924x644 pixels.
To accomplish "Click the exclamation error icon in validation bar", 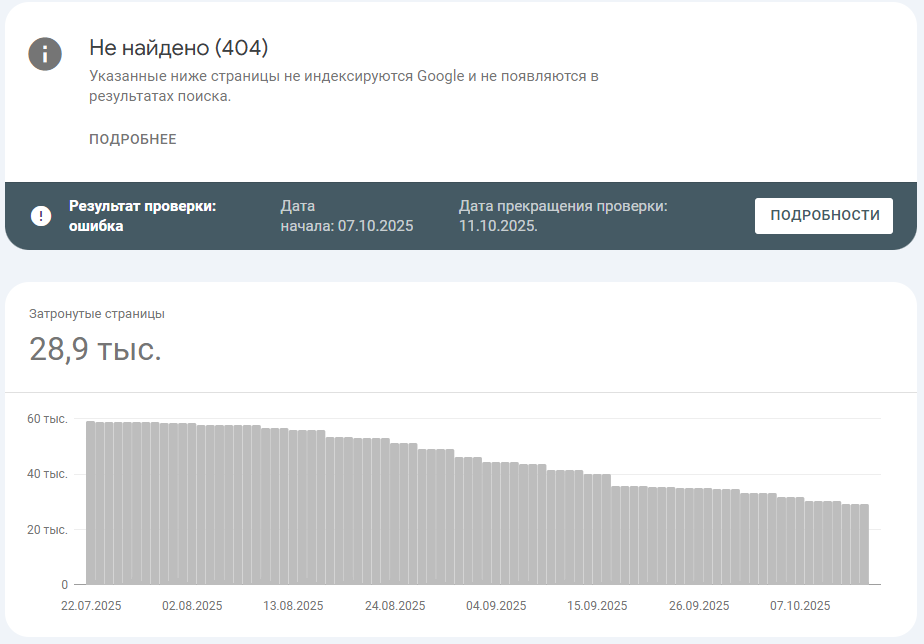I will [41, 216].
